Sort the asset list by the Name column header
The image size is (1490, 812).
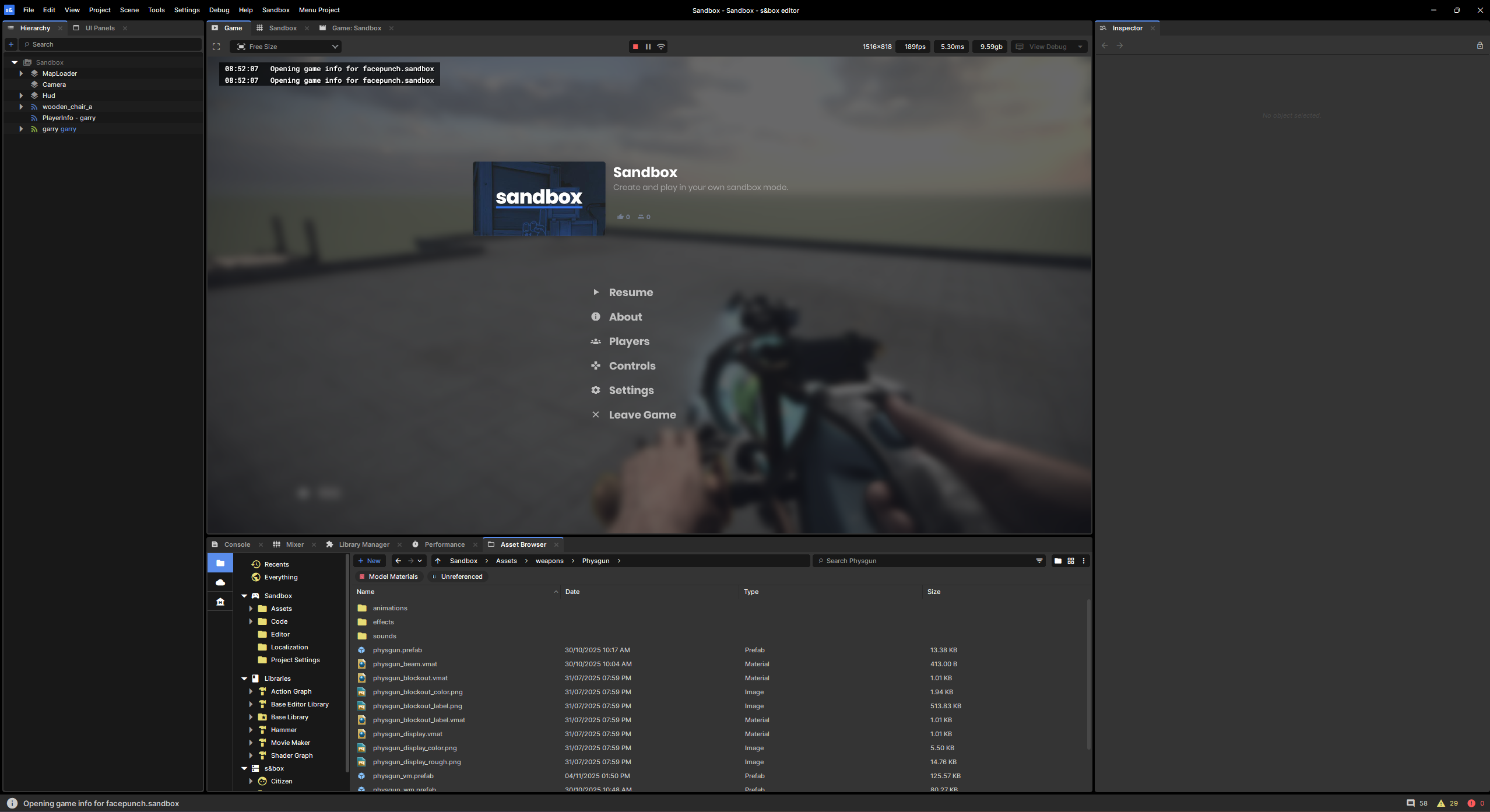point(366,592)
